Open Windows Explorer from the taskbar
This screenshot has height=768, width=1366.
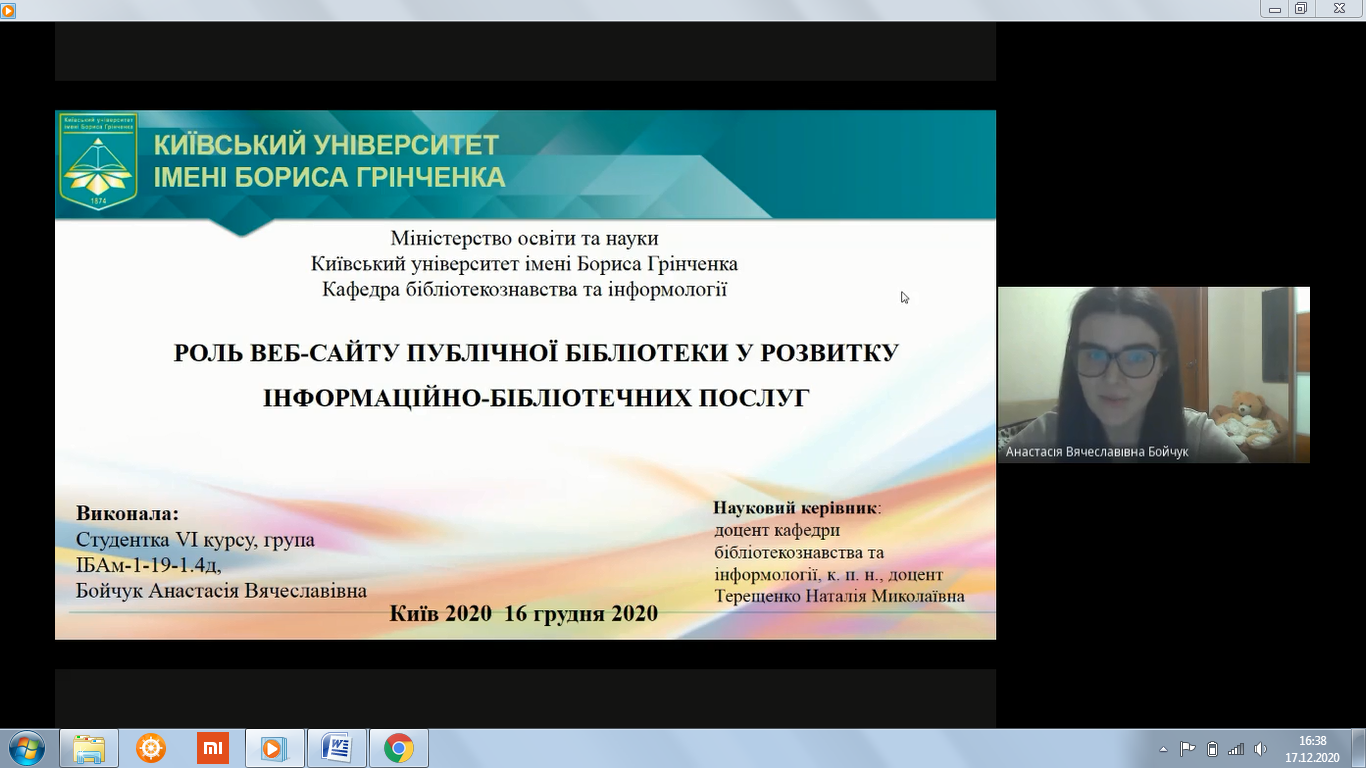(x=89, y=748)
